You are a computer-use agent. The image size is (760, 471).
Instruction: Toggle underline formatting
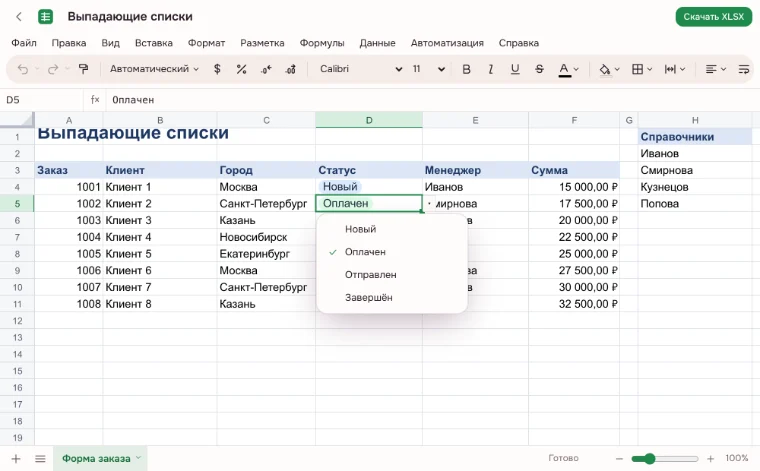point(515,69)
